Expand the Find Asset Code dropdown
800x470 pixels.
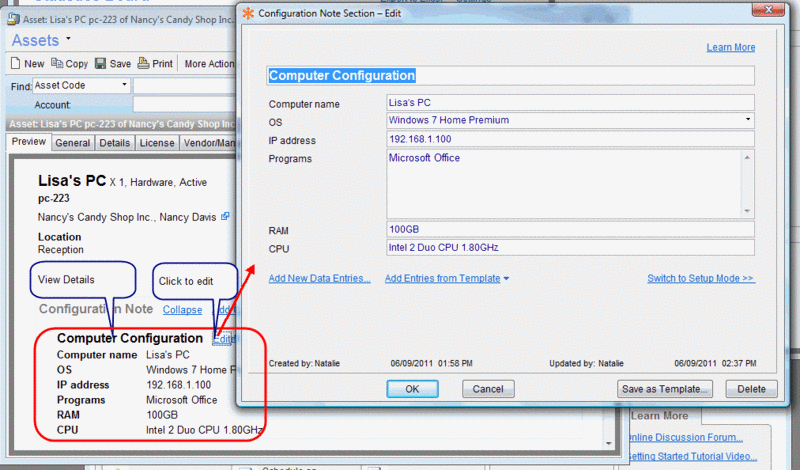125,86
